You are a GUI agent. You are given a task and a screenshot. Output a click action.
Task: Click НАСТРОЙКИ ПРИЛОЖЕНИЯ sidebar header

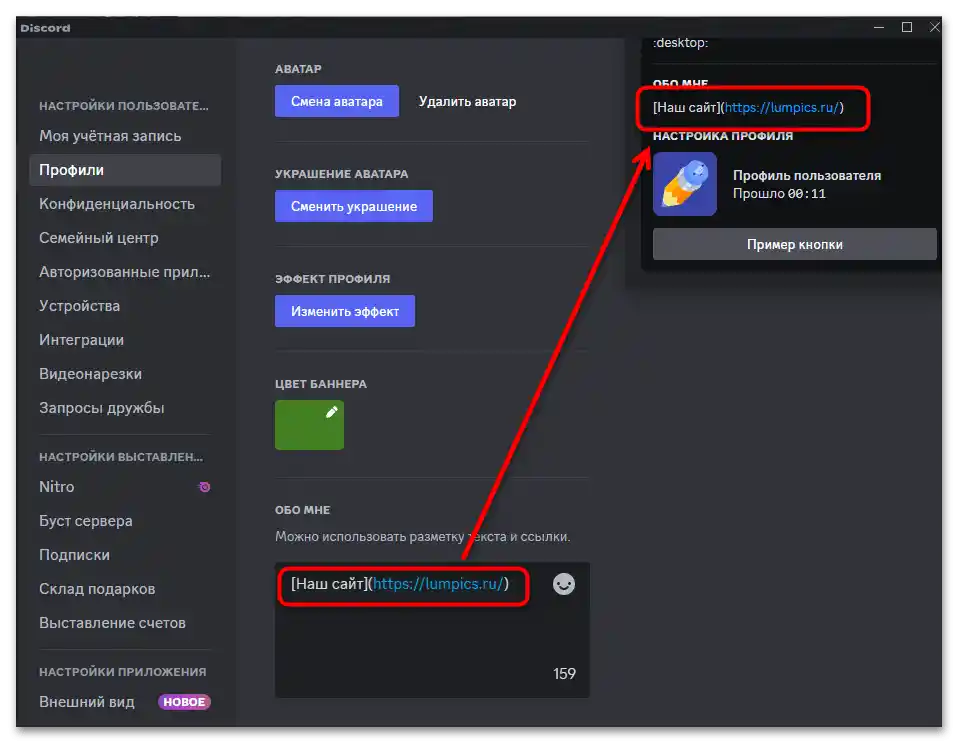coord(123,672)
